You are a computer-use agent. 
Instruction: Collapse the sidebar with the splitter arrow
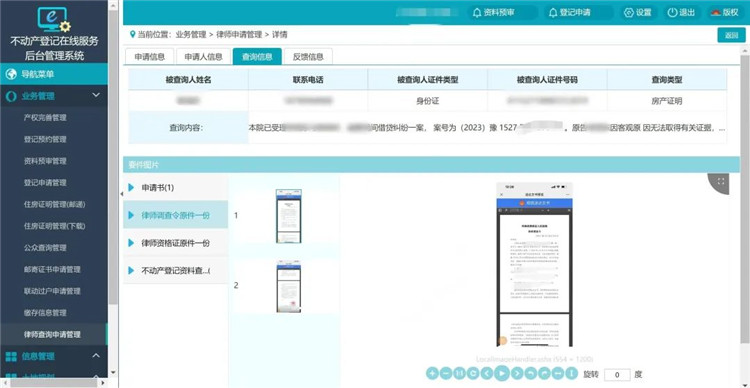pos(121,194)
